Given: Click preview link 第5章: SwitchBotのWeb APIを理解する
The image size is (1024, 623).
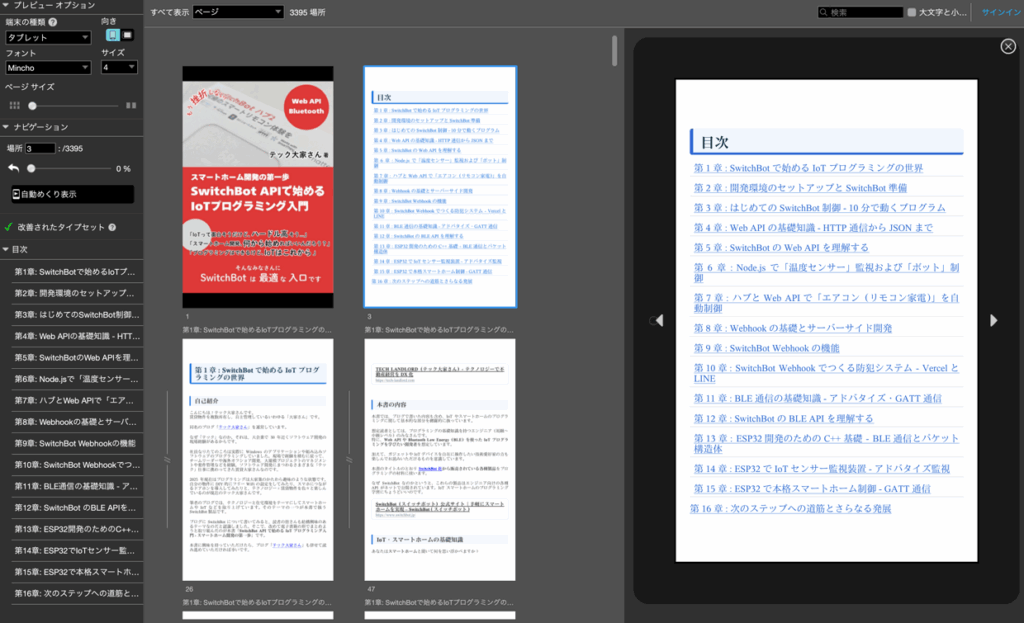Looking at the screenshot, I should pos(781,248).
